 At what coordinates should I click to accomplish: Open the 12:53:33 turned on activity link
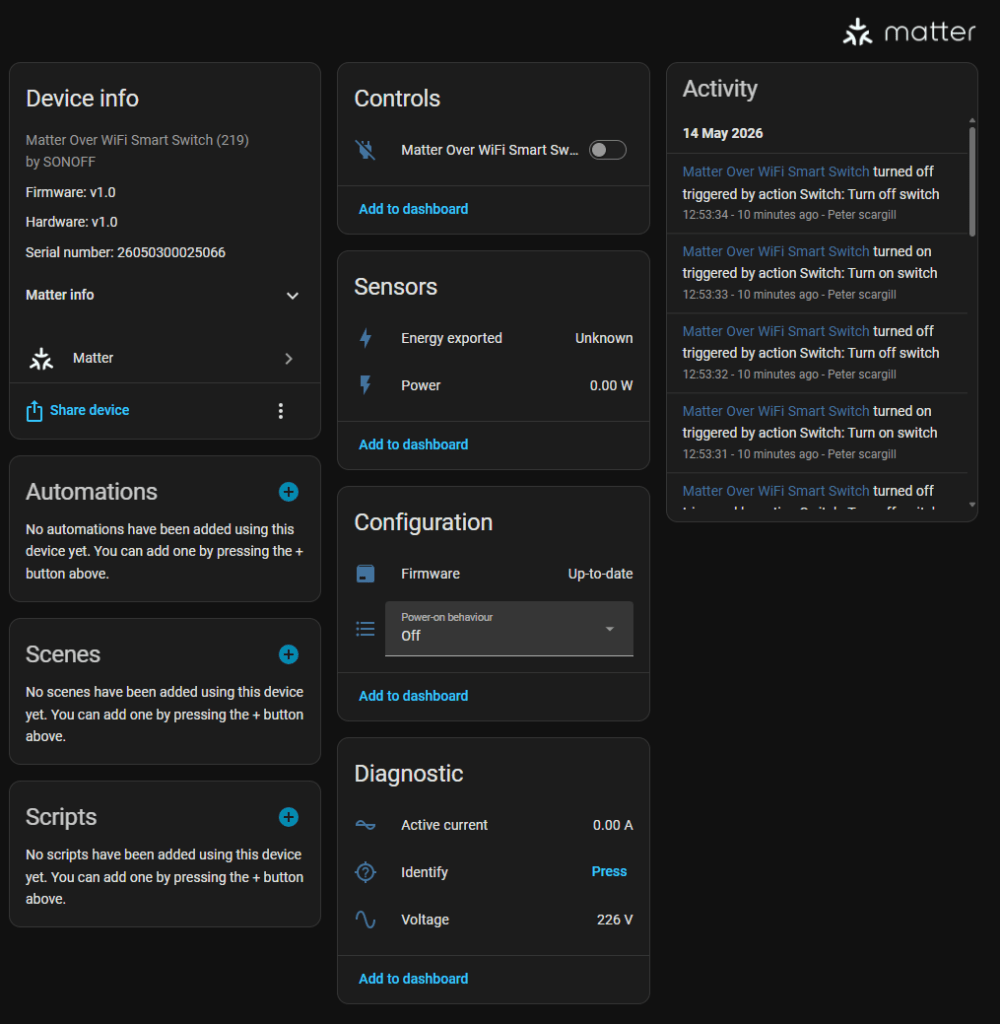[x=776, y=251]
